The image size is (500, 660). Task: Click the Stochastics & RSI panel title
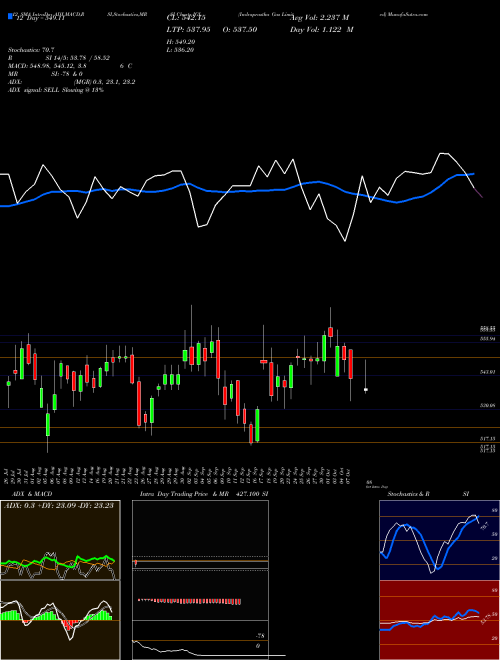[428, 494]
